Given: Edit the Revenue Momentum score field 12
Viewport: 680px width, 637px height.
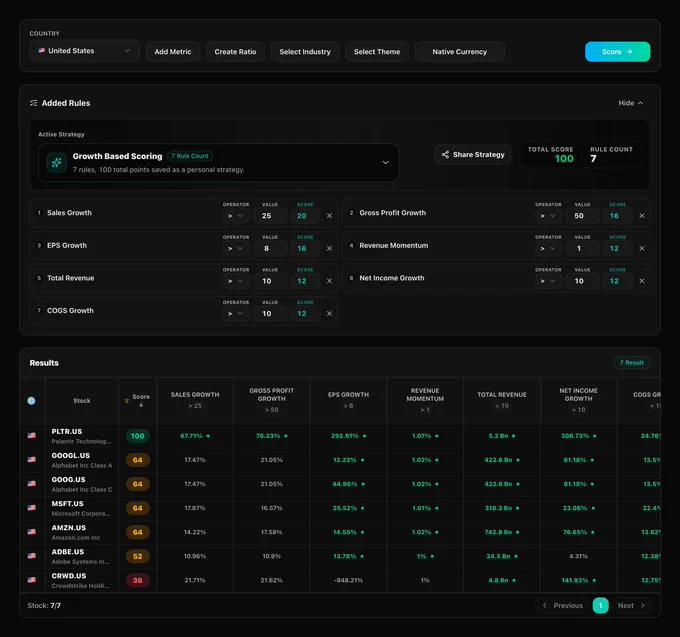Looking at the screenshot, I should coord(618,248).
